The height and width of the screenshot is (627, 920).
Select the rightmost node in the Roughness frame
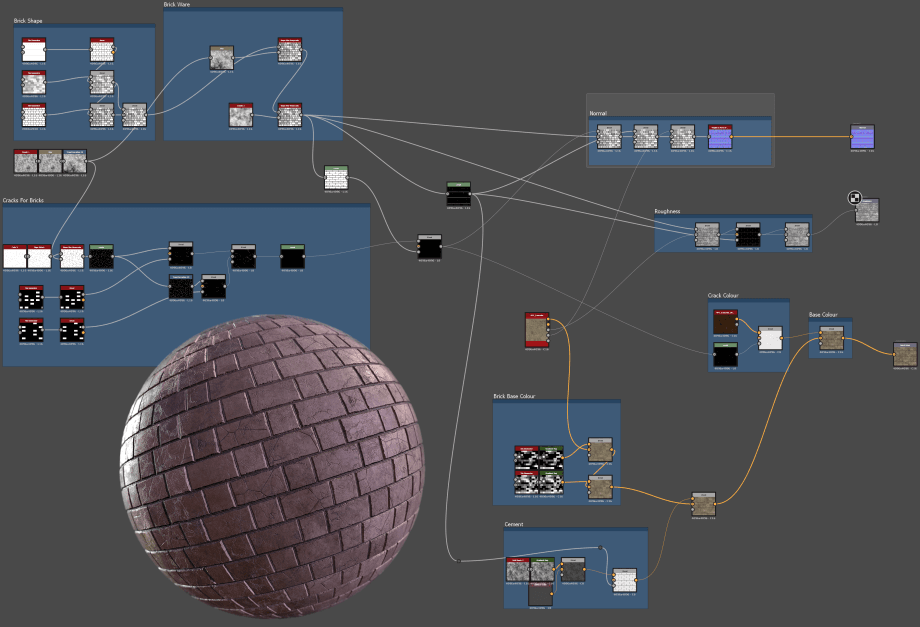click(x=797, y=235)
